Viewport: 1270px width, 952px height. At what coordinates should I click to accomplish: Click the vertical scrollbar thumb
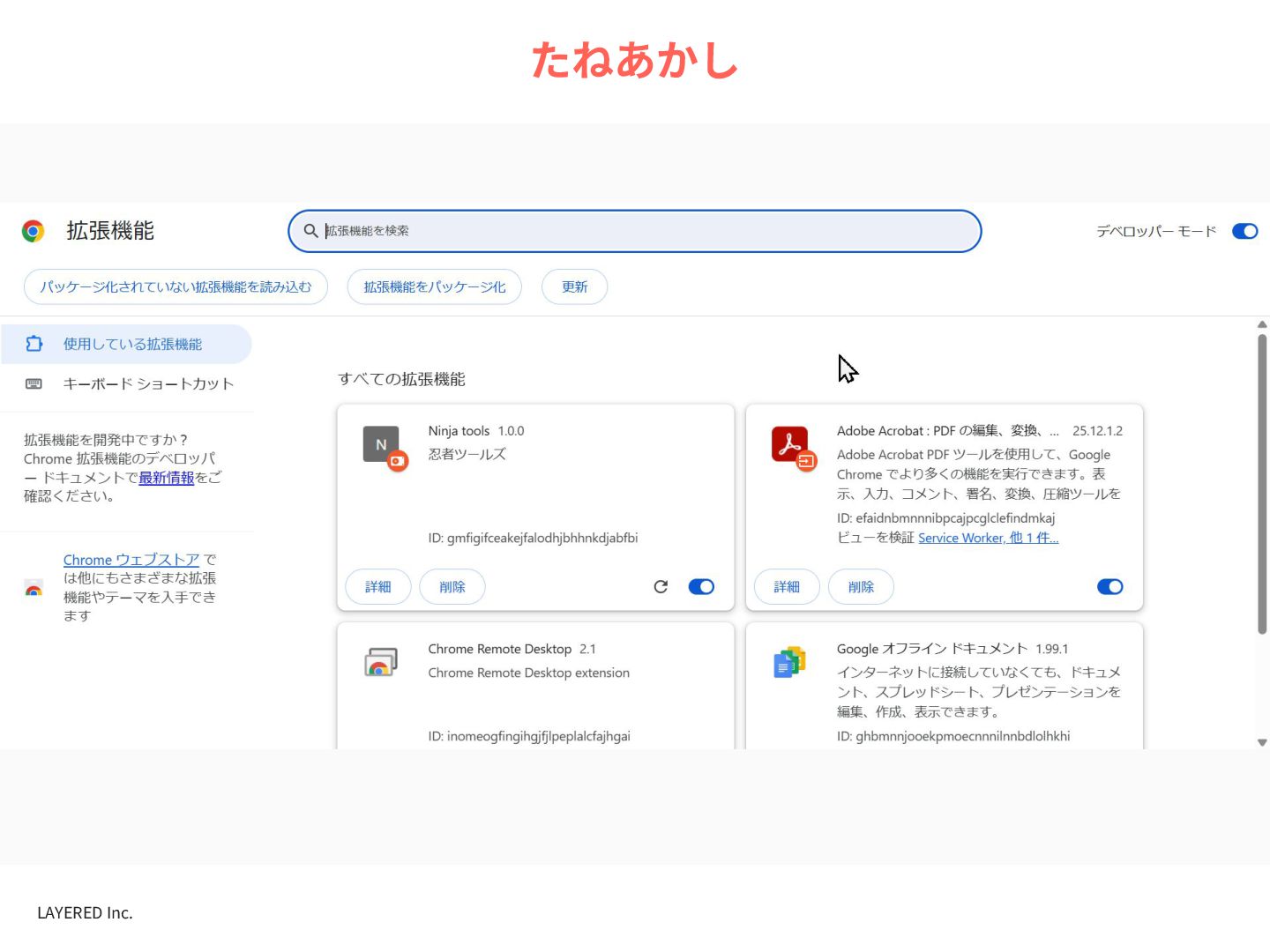1262,483
